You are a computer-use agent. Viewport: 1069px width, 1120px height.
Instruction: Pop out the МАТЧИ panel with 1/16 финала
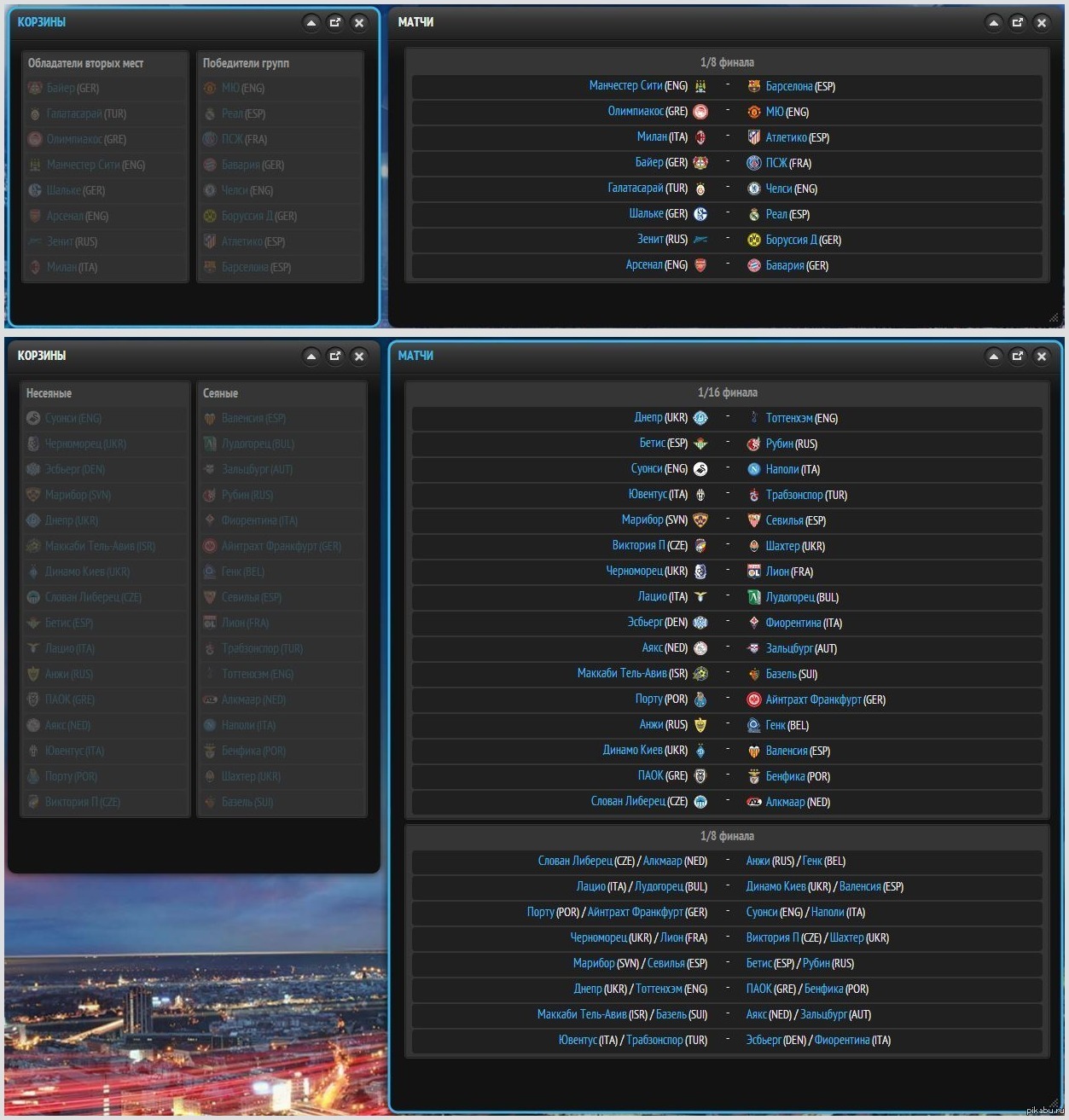1018,356
